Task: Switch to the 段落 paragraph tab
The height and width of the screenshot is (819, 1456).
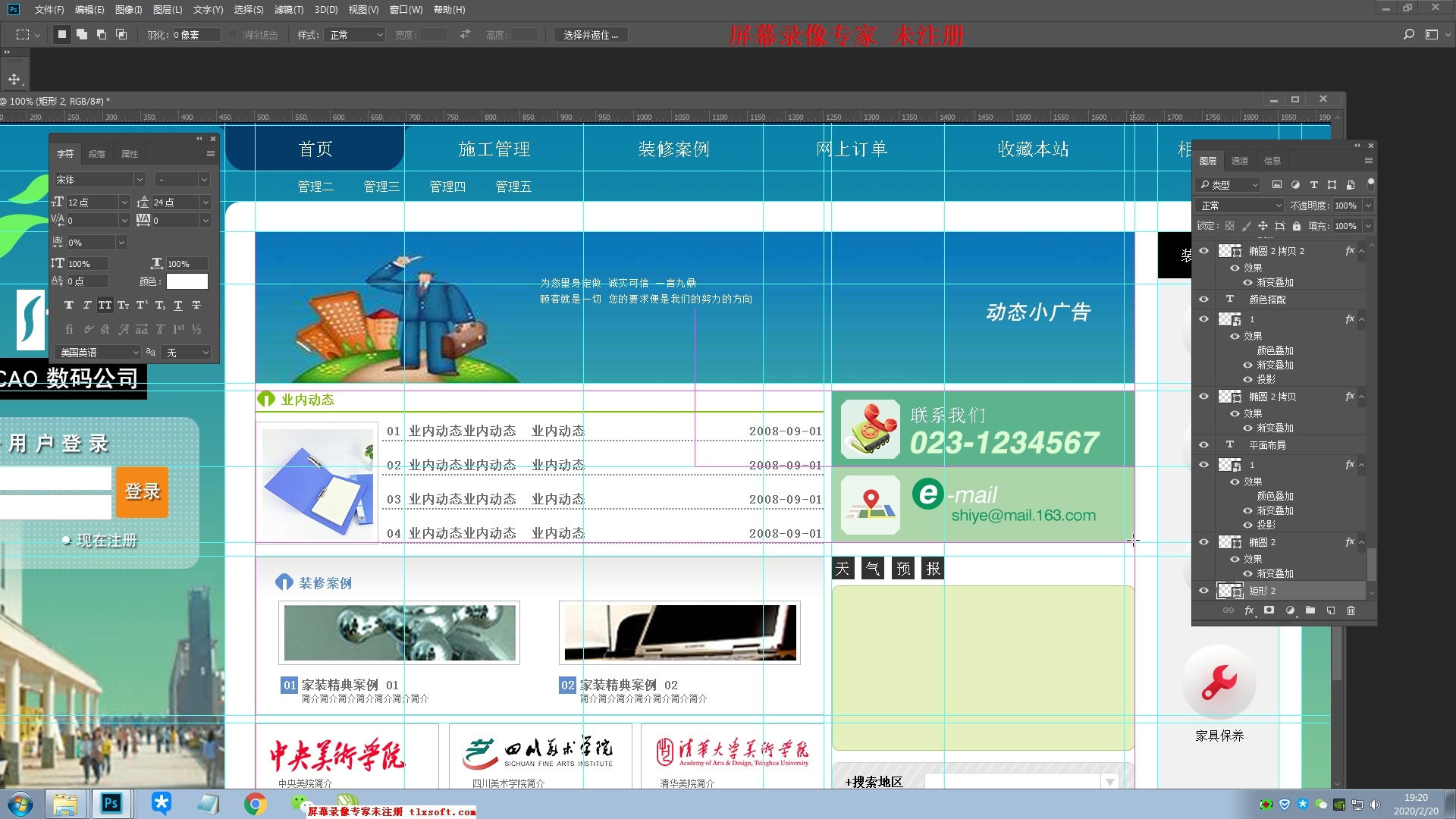Action: (97, 154)
